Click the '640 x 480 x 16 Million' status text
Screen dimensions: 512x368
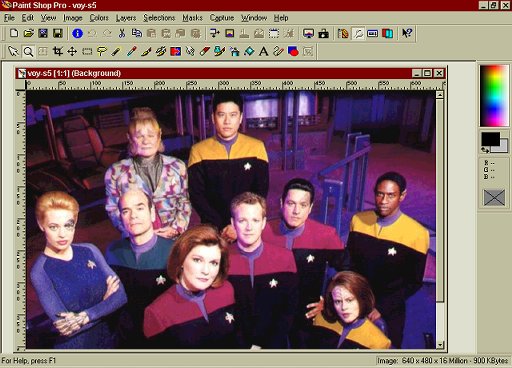[434, 361]
